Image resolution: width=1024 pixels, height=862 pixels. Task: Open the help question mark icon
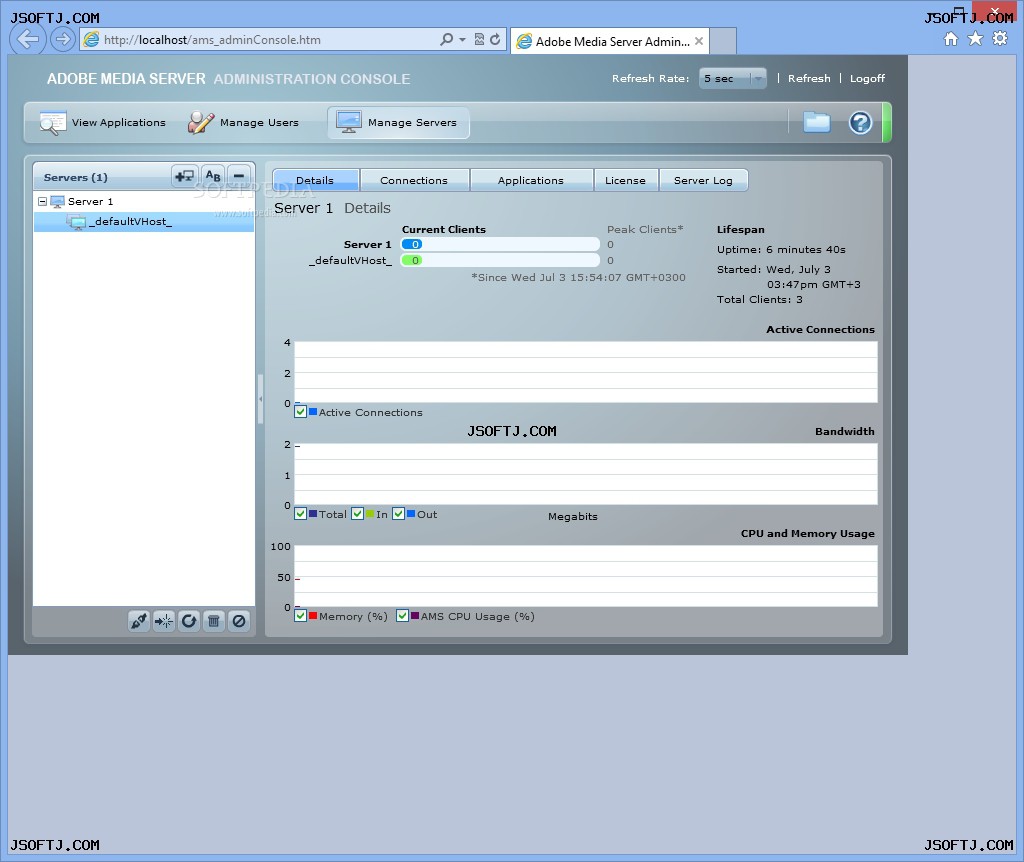click(x=860, y=122)
